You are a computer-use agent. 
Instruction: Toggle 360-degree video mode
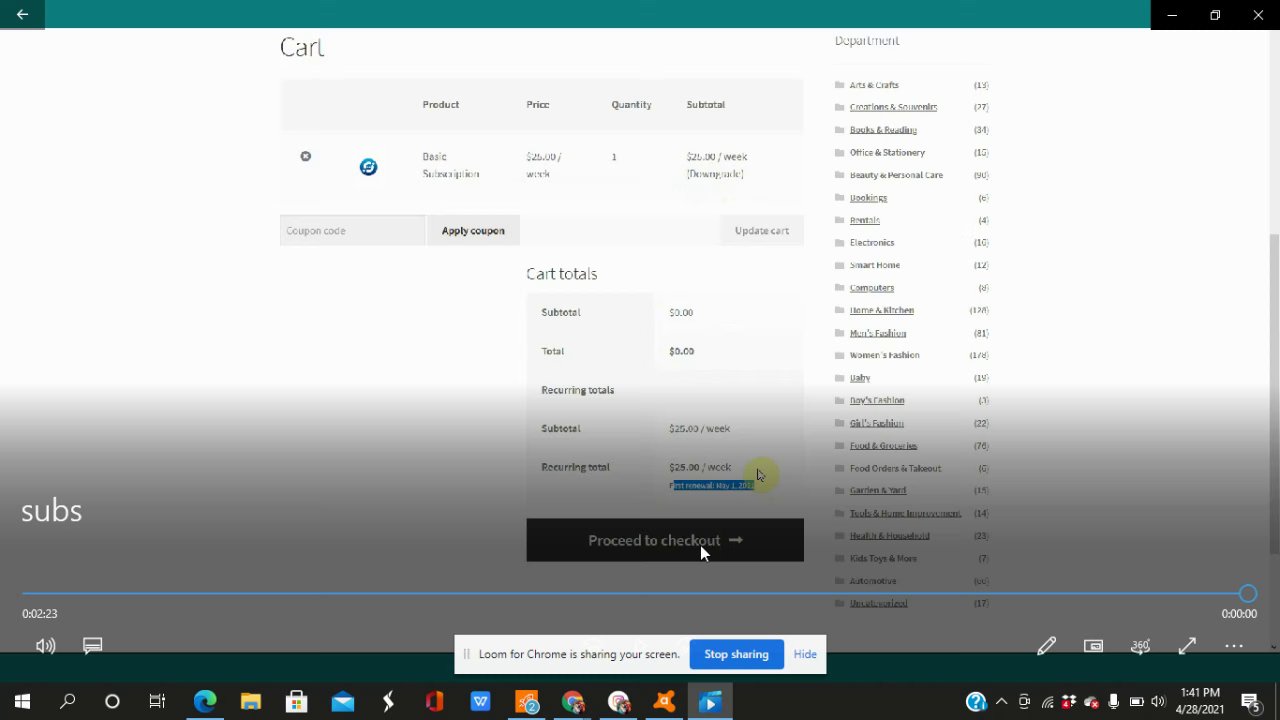pos(1140,646)
